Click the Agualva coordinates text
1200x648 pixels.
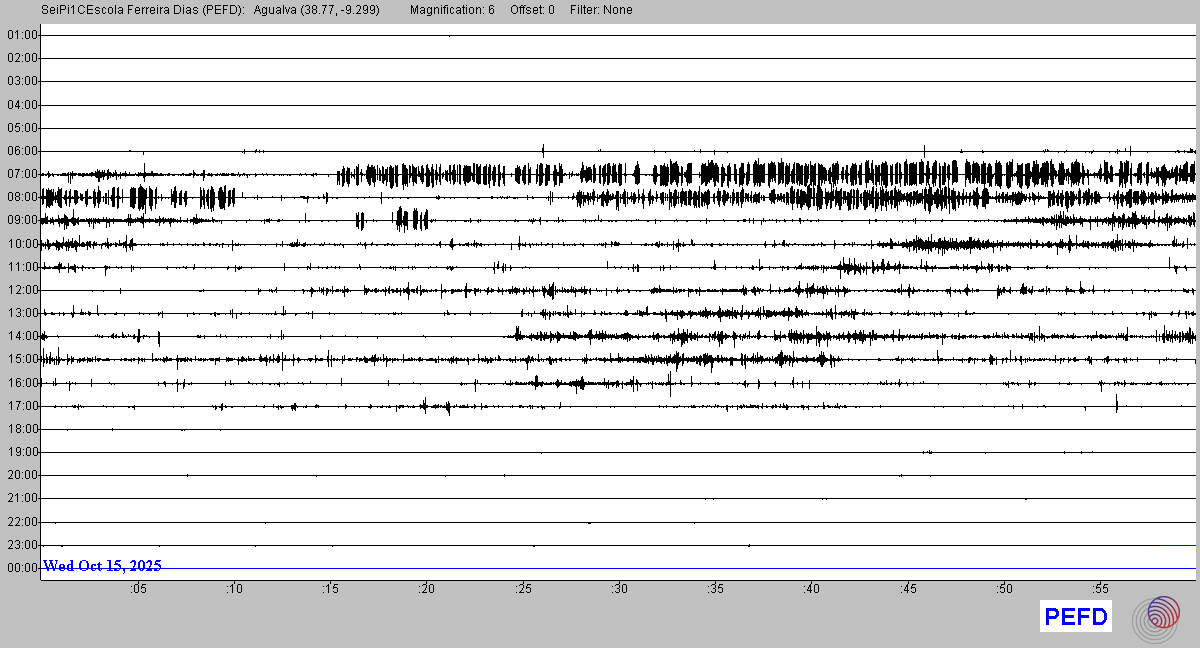pyautogui.click(x=316, y=10)
